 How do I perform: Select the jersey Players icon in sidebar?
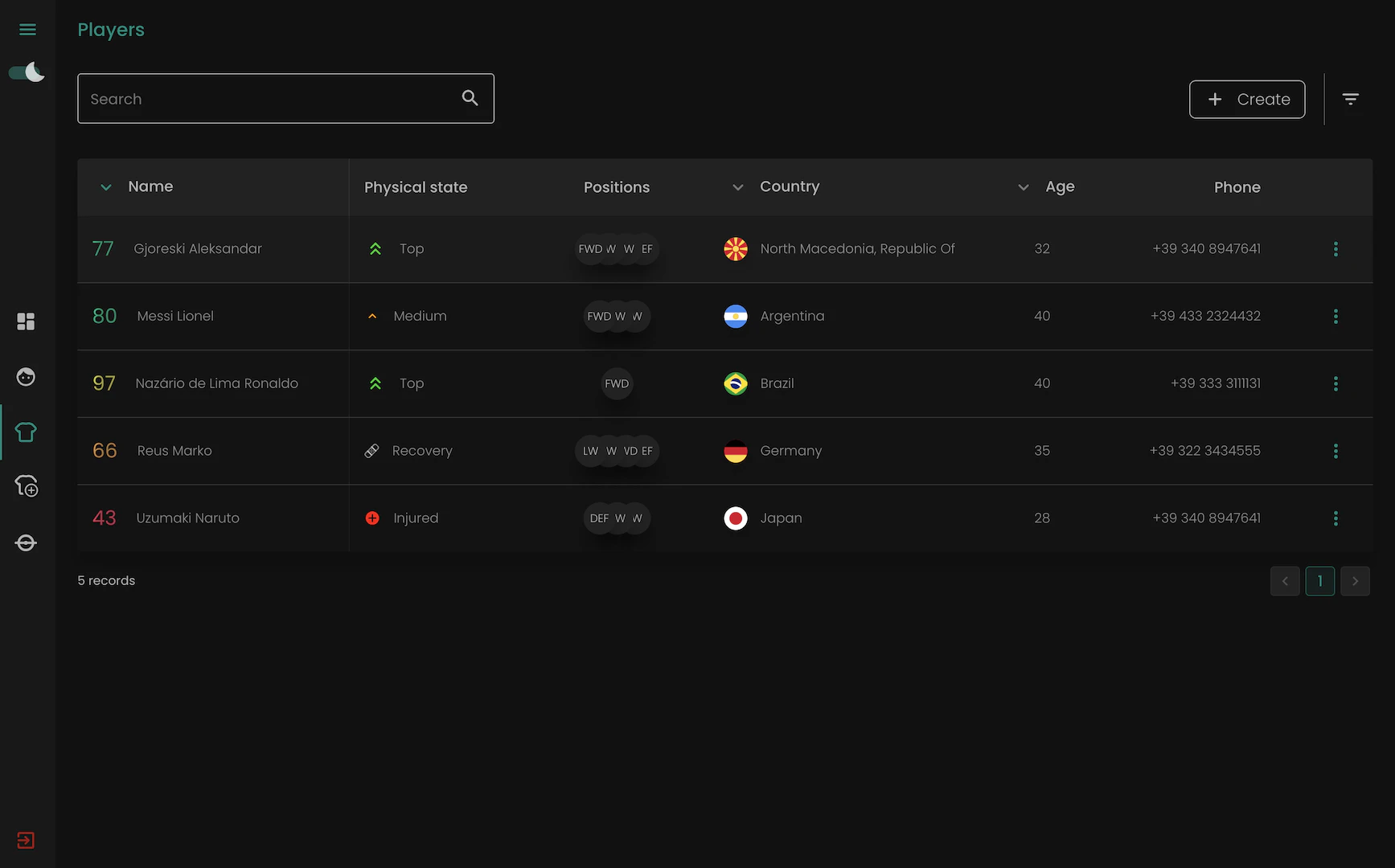pyautogui.click(x=26, y=432)
